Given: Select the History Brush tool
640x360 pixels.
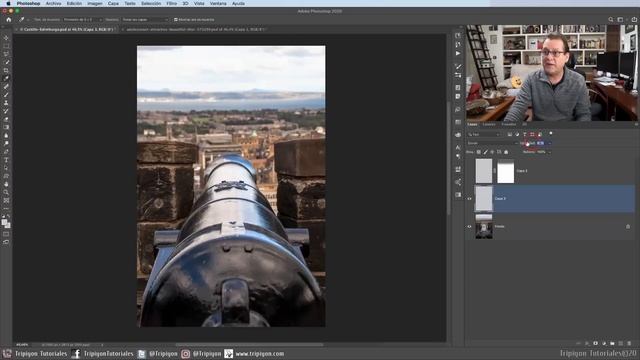Looking at the screenshot, I should [6, 111].
